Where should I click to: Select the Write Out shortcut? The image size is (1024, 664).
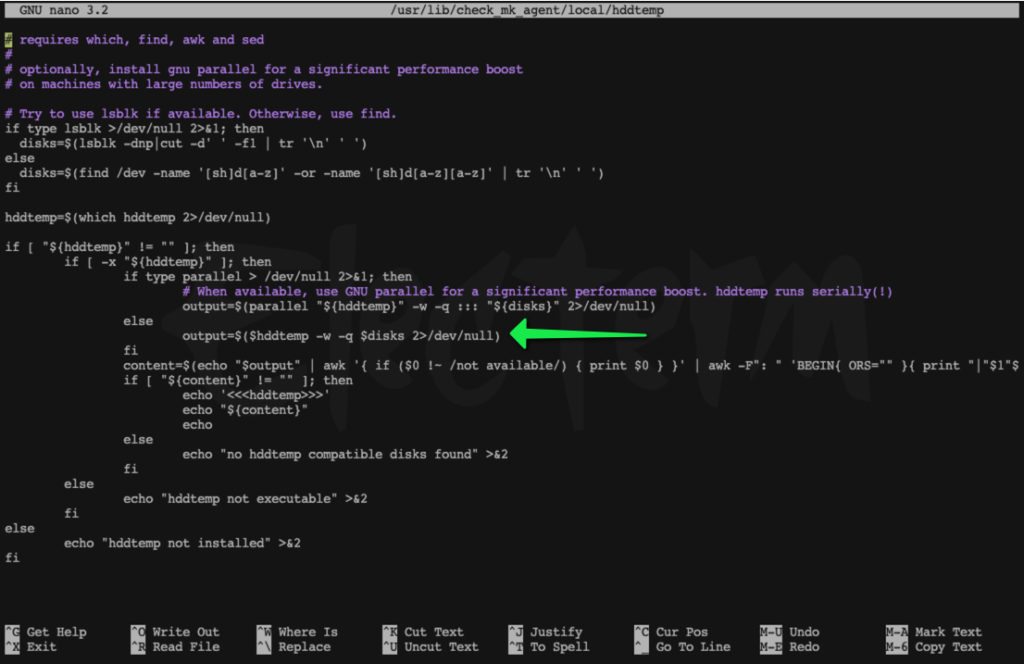[175, 632]
